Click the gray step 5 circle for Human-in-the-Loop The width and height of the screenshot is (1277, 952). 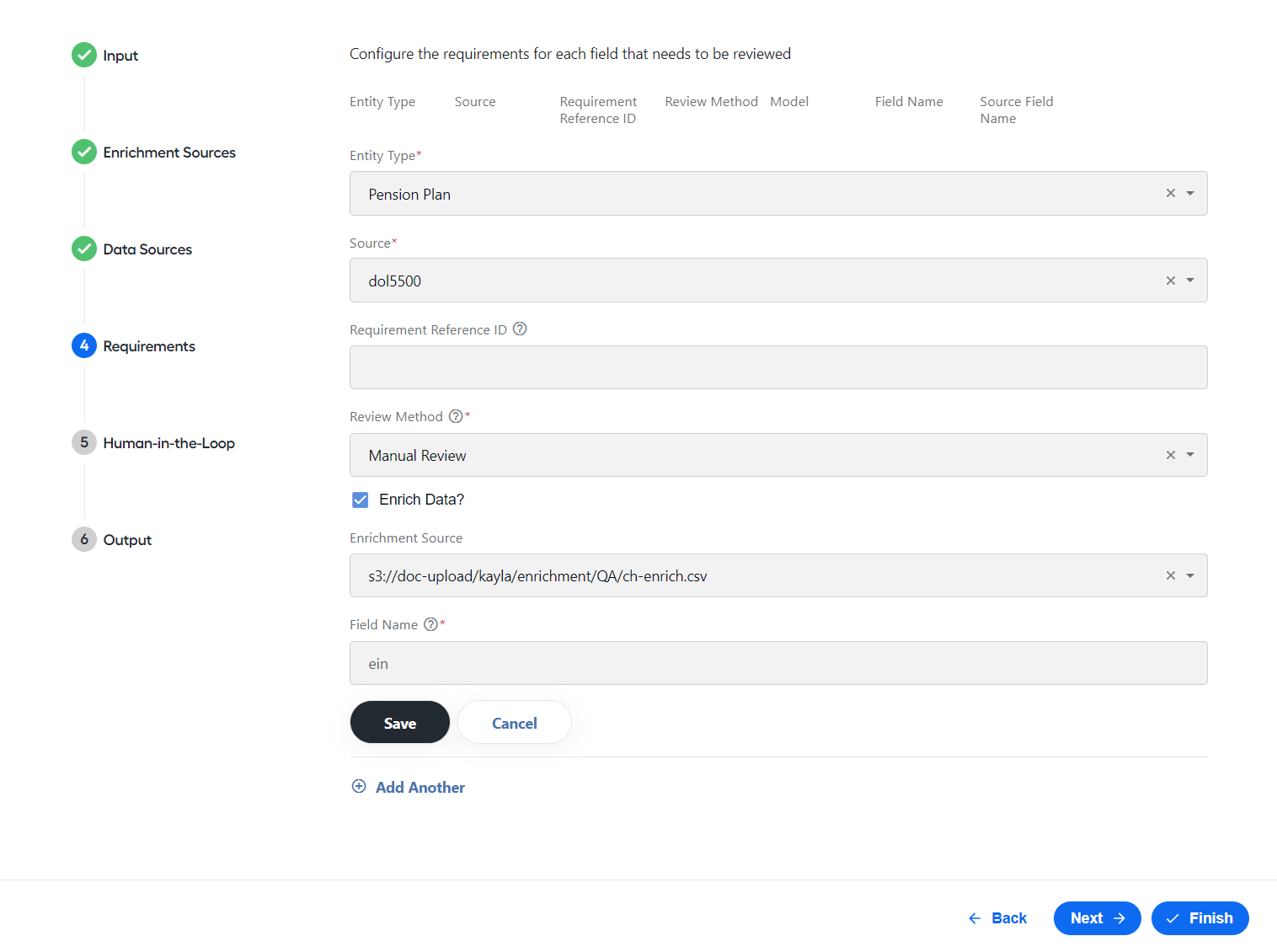point(84,442)
